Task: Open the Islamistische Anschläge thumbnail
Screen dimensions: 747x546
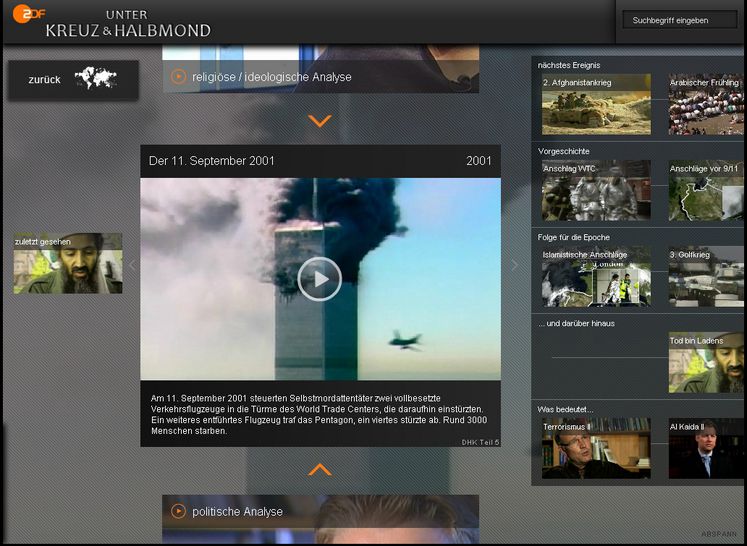Action: click(596, 276)
